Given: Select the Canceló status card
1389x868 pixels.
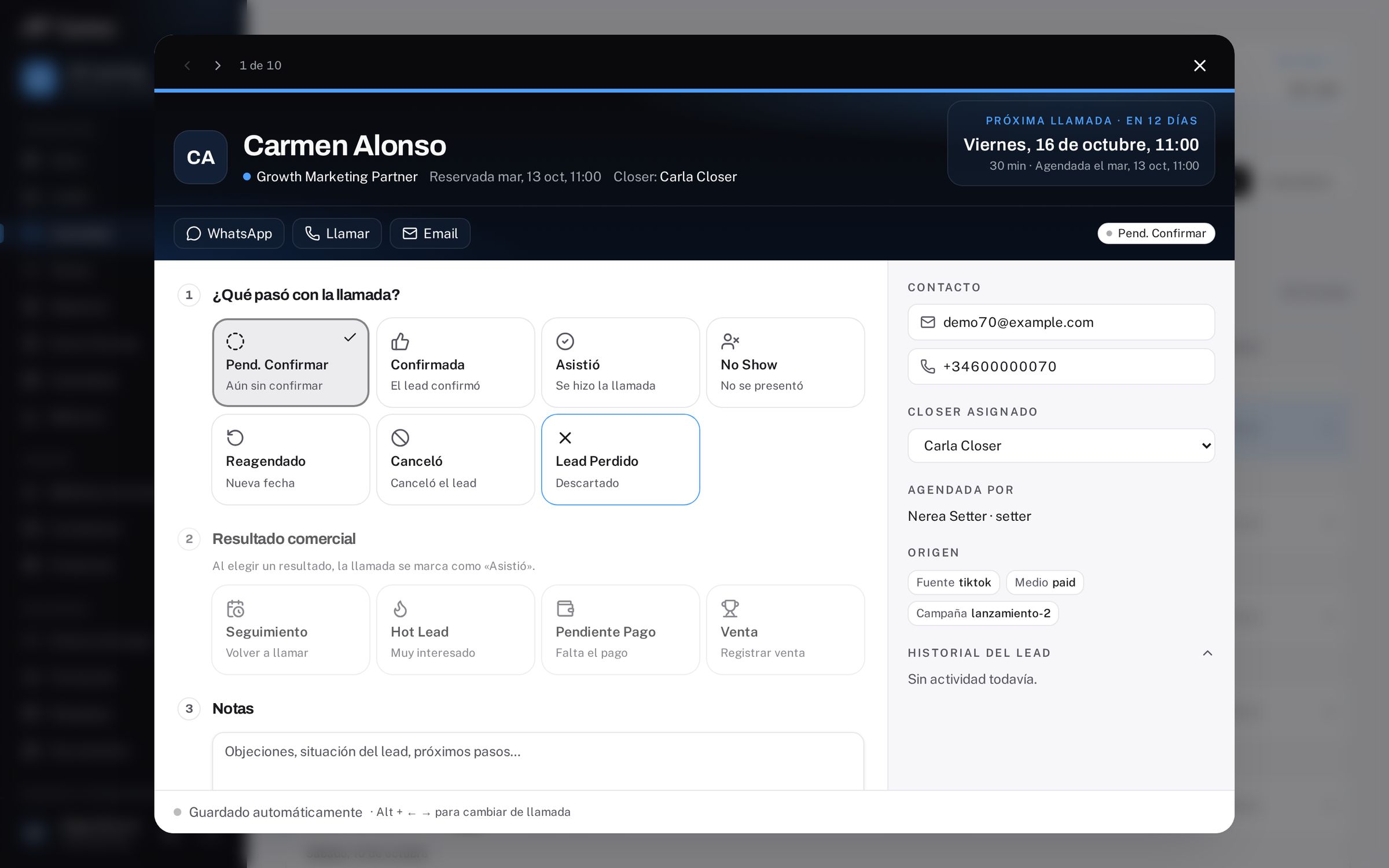Looking at the screenshot, I should click(x=455, y=459).
